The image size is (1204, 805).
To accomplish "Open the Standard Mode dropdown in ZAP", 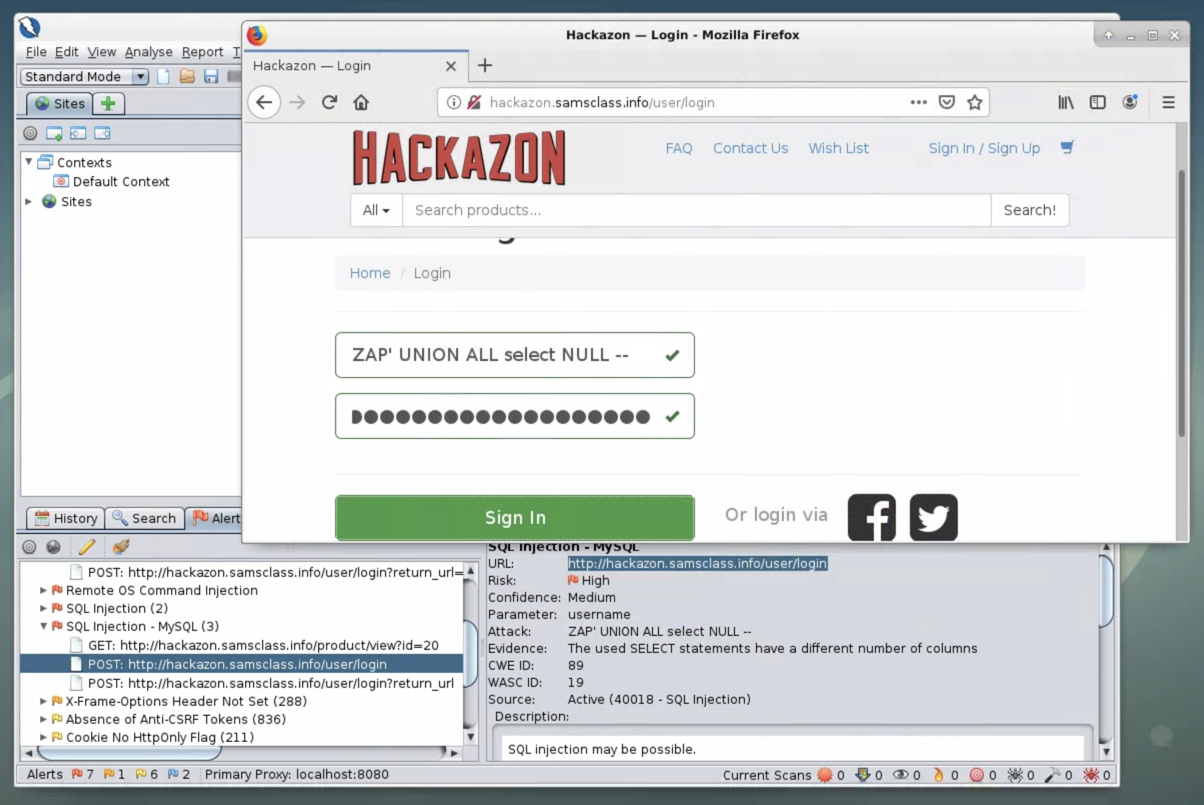I will [x=85, y=76].
